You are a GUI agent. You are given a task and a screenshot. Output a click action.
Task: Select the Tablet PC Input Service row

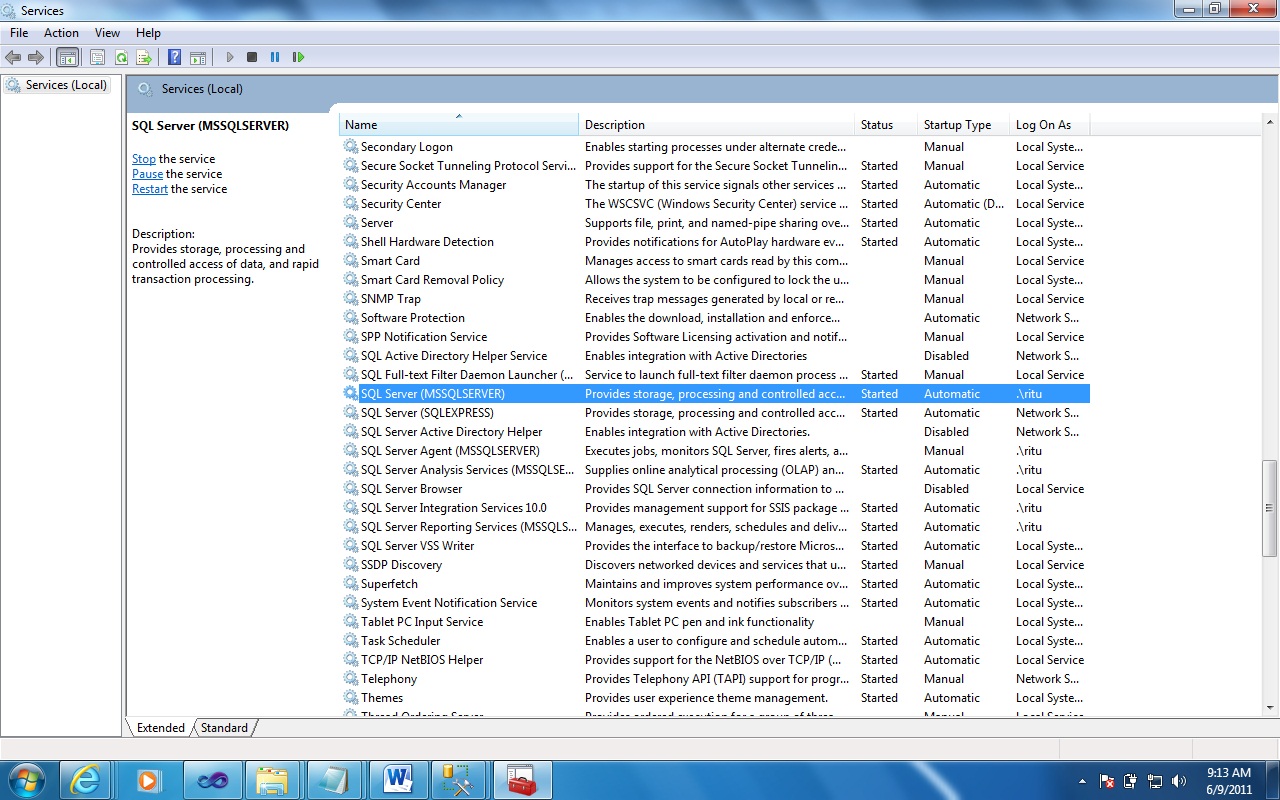click(x=714, y=622)
